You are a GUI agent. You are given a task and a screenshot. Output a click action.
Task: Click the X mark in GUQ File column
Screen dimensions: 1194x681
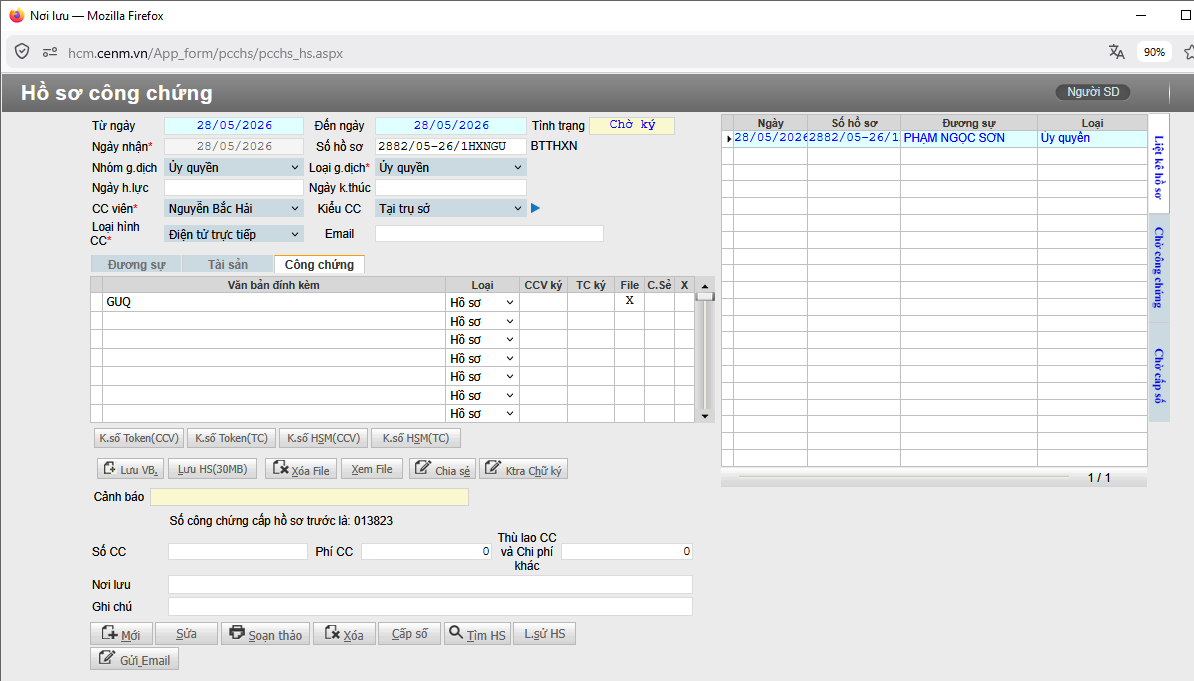point(629,301)
